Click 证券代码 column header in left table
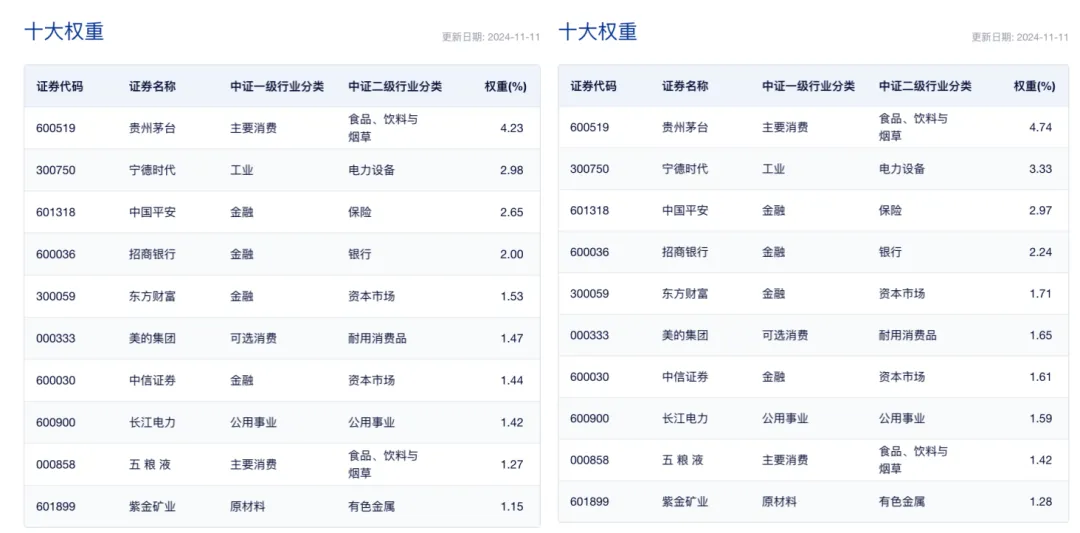The height and width of the screenshot is (533, 1080). (60, 87)
